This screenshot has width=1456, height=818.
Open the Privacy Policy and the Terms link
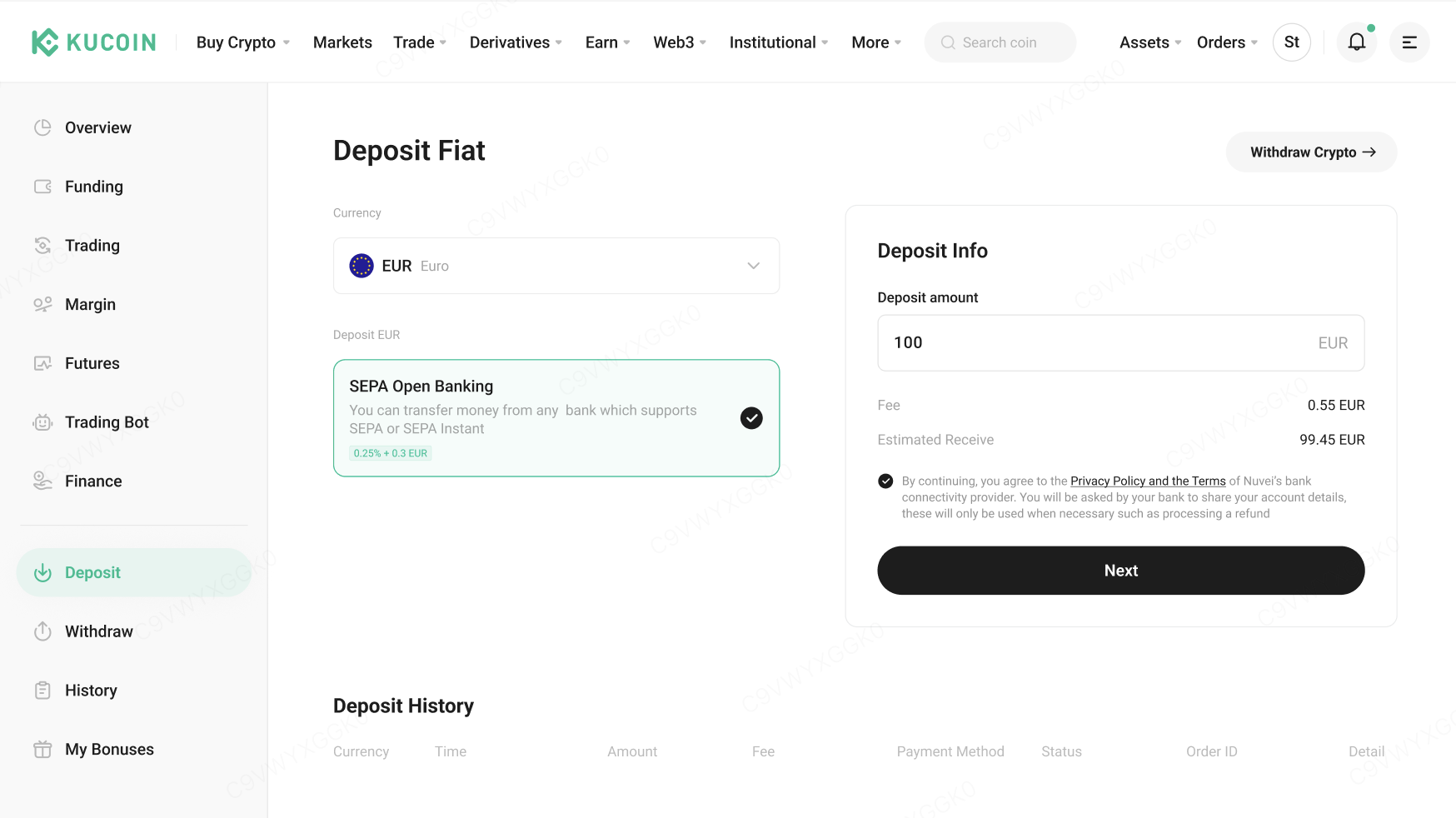pos(1147,481)
